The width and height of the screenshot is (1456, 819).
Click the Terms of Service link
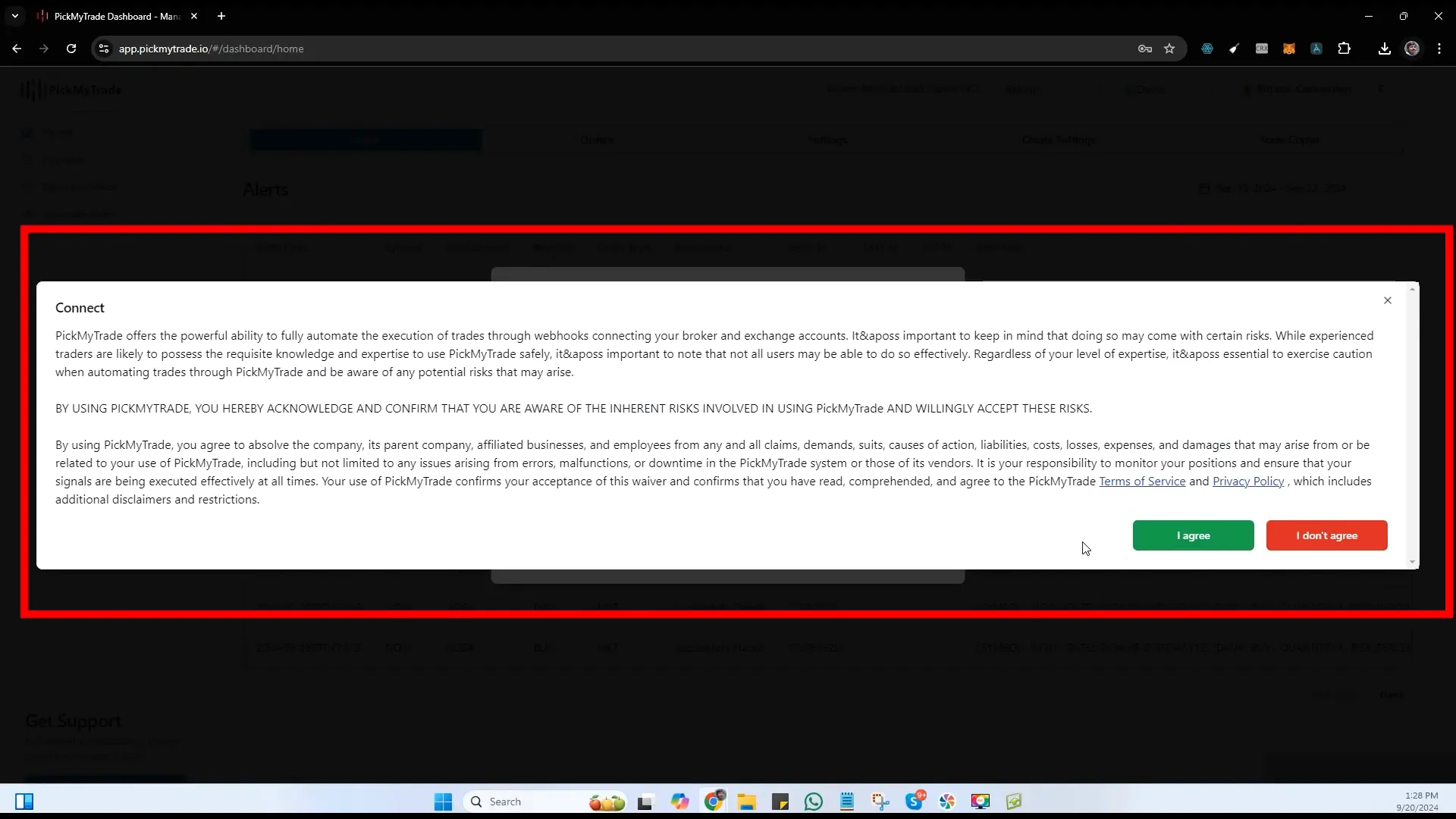pyautogui.click(x=1142, y=481)
